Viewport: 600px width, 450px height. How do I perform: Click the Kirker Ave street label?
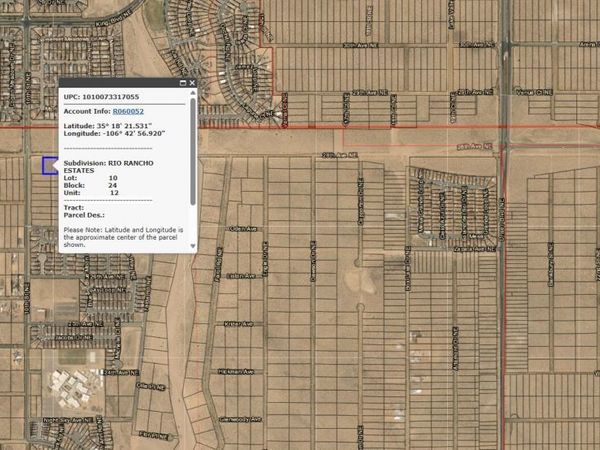238,324
